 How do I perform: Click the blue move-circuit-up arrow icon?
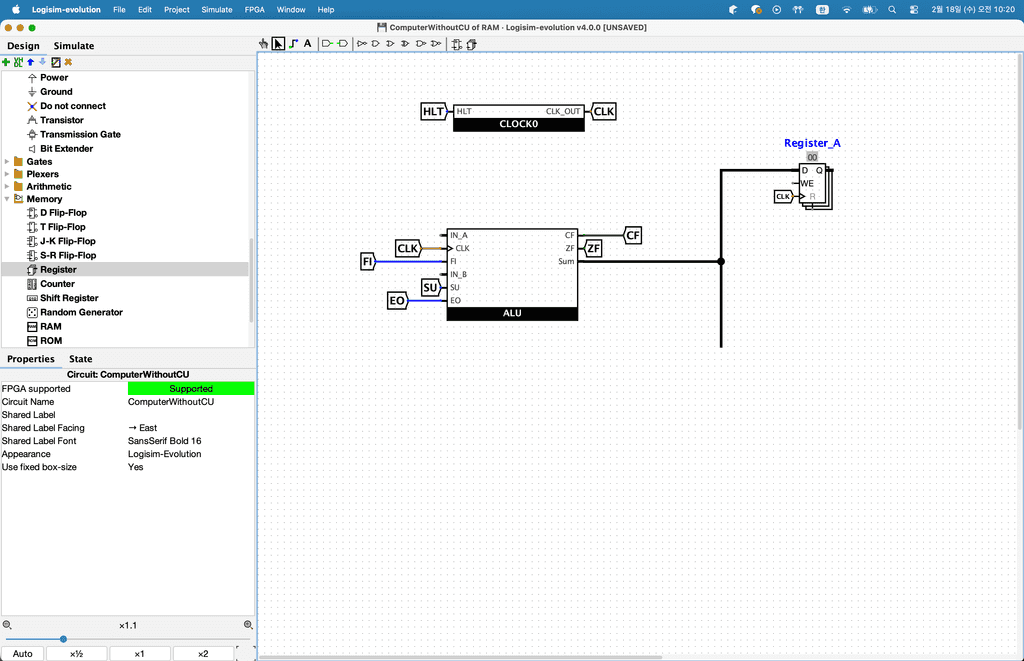point(30,62)
